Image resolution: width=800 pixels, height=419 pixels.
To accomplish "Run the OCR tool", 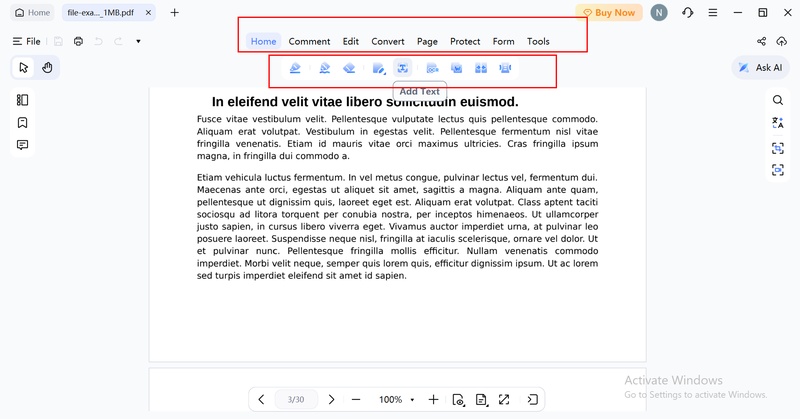I will 432,68.
